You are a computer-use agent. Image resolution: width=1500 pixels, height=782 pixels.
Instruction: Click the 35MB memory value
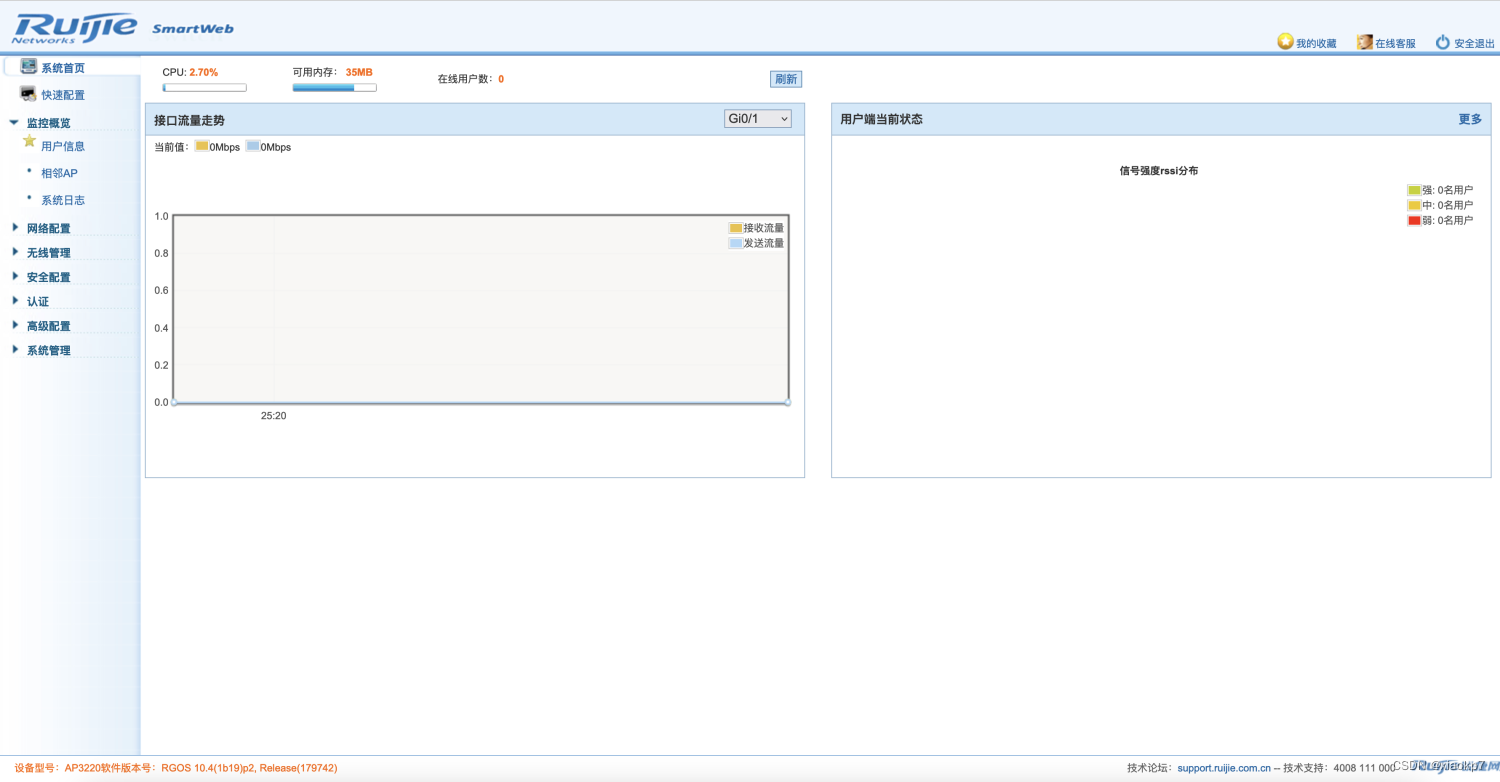pyautogui.click(x=359, y=72)
